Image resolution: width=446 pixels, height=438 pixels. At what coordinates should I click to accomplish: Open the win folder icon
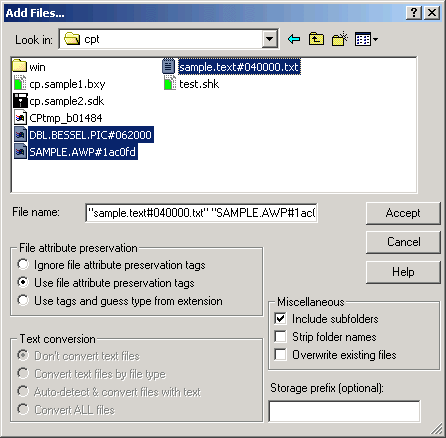tap(19, 66)
